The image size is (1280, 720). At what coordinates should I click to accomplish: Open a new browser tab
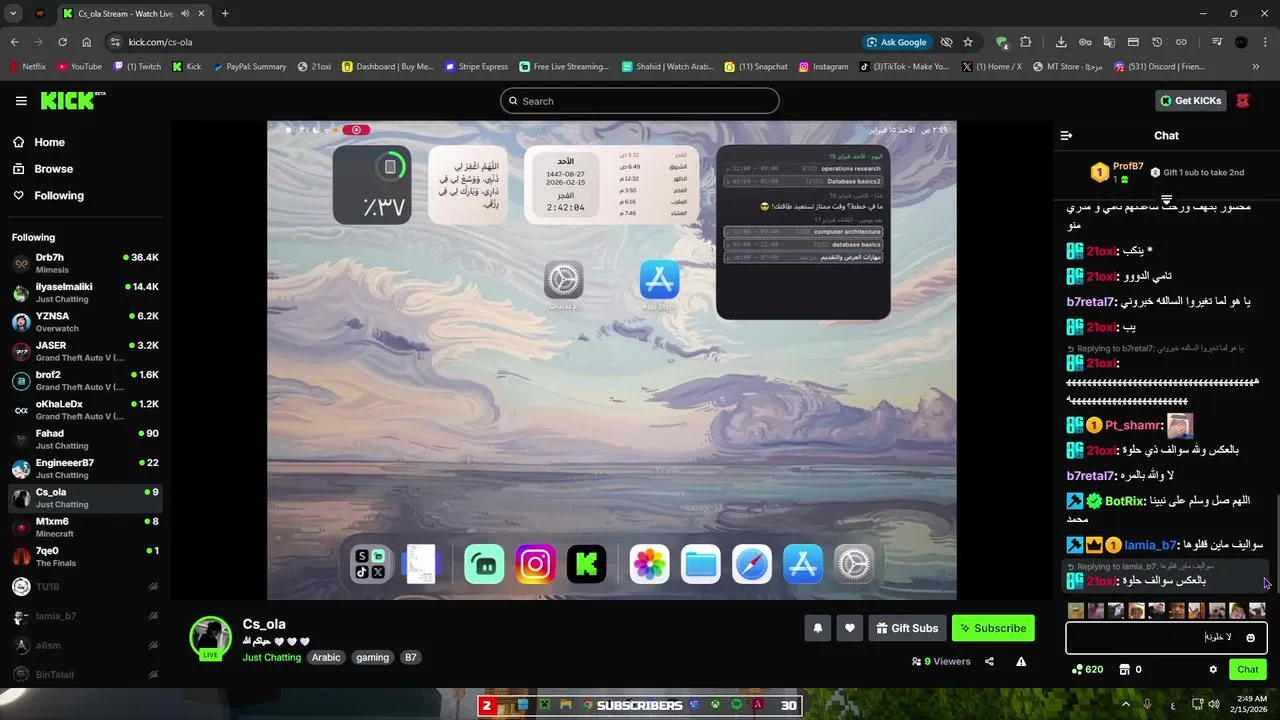coord(225,14)
